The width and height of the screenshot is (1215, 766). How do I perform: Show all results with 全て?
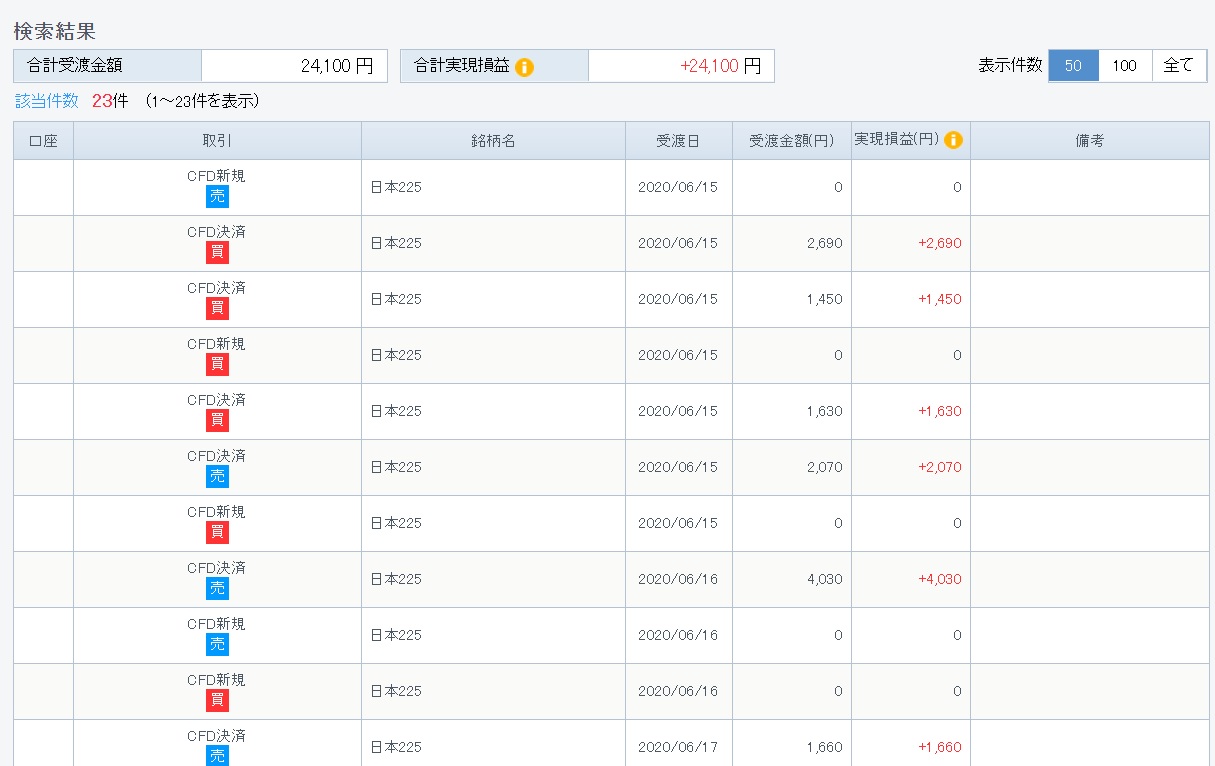pyautogui.click(x=1178, y=66)
